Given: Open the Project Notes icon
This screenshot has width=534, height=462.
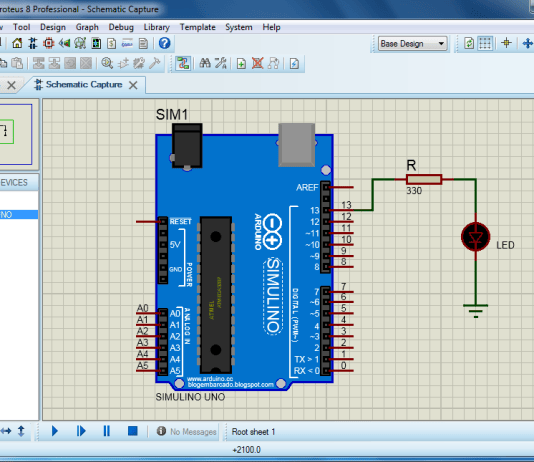Looking at the screenshot, I should tap(143, 43).
